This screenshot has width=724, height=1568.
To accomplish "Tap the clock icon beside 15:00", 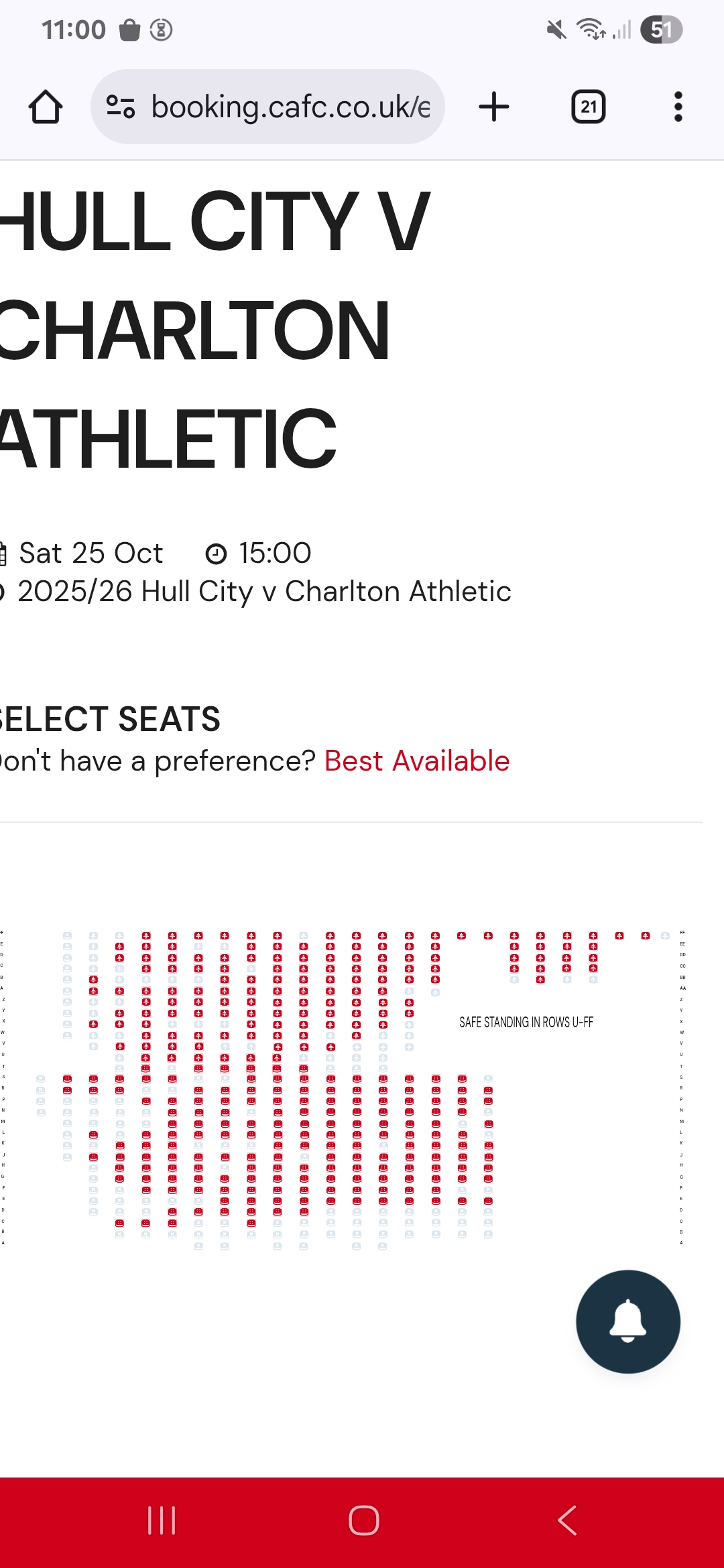I will 216,554.
